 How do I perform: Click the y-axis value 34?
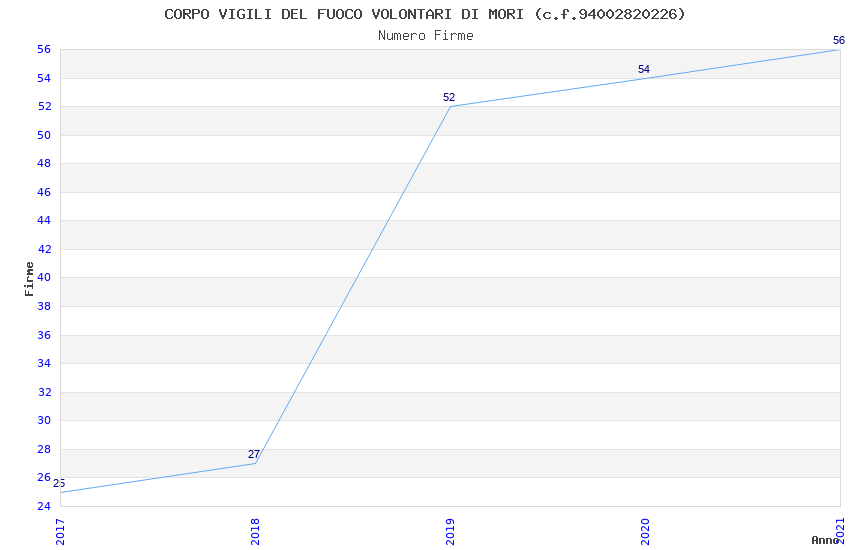pos(44,364)
